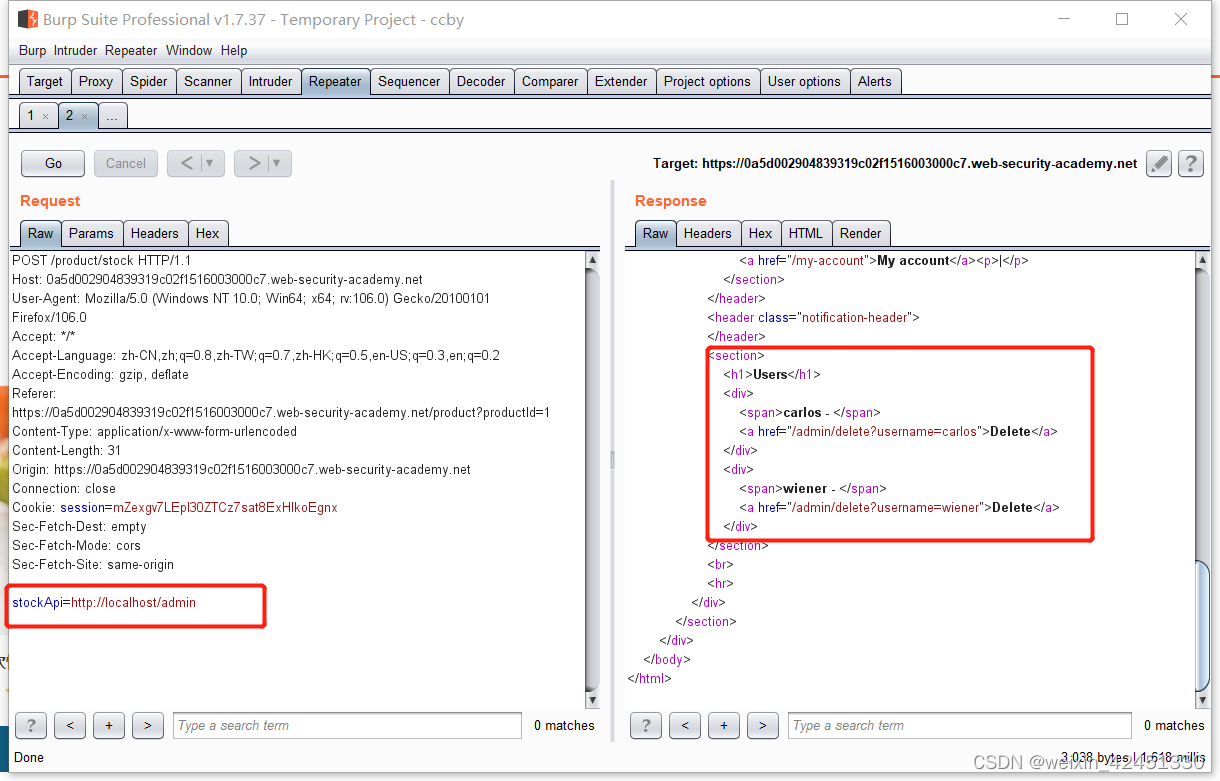Click the Users h1 heading line
The width and height of the screenshot is (1220, 781).
coord(772,374)
